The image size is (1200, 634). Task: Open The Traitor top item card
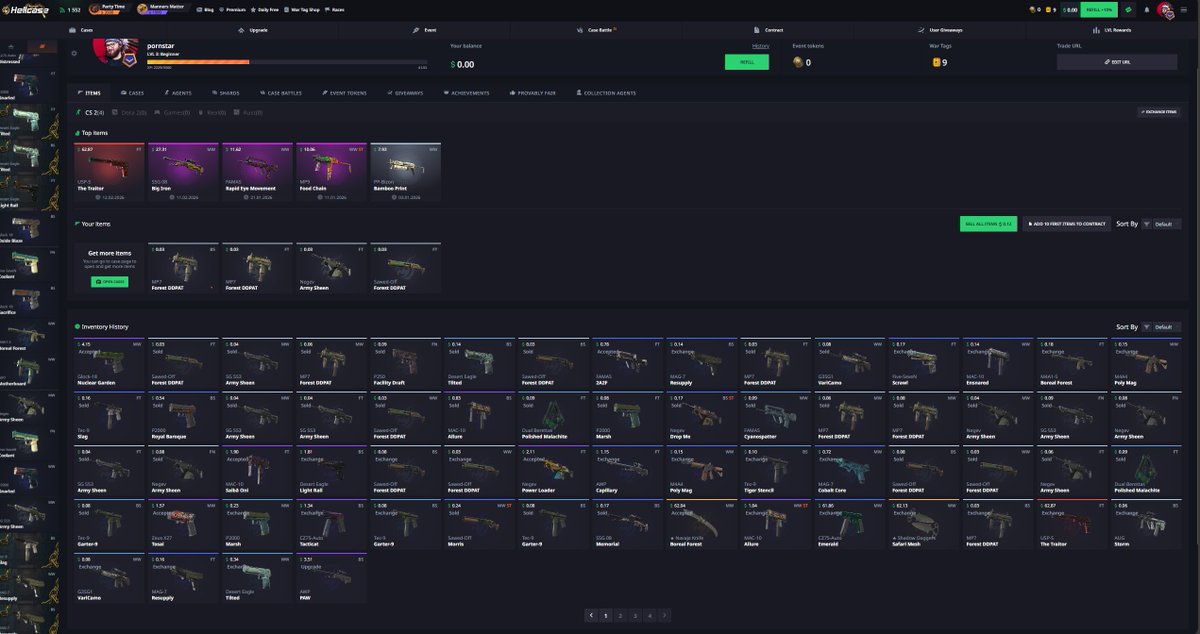pos(109,173)
